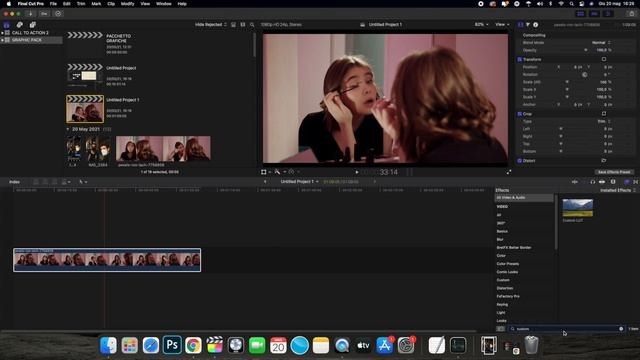Click the import media arrow button
Viewport: 640px width, 360px height.
(x=31, y=14)
